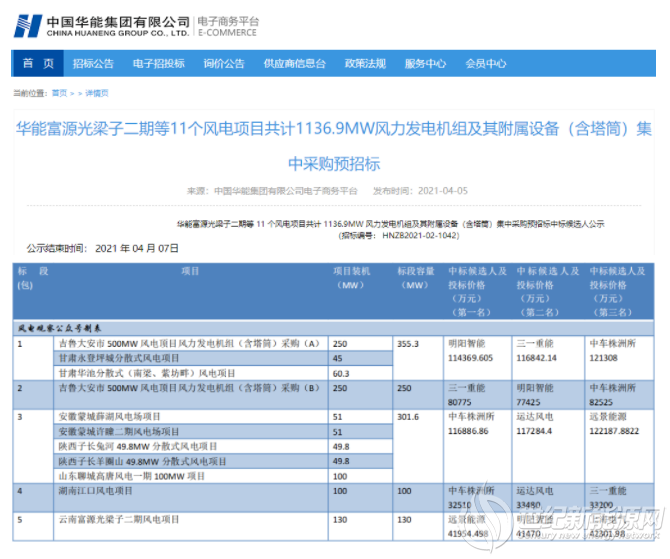
Task: Open the 供应商信息台 navigation item
Action: click(x=294, y=64)
